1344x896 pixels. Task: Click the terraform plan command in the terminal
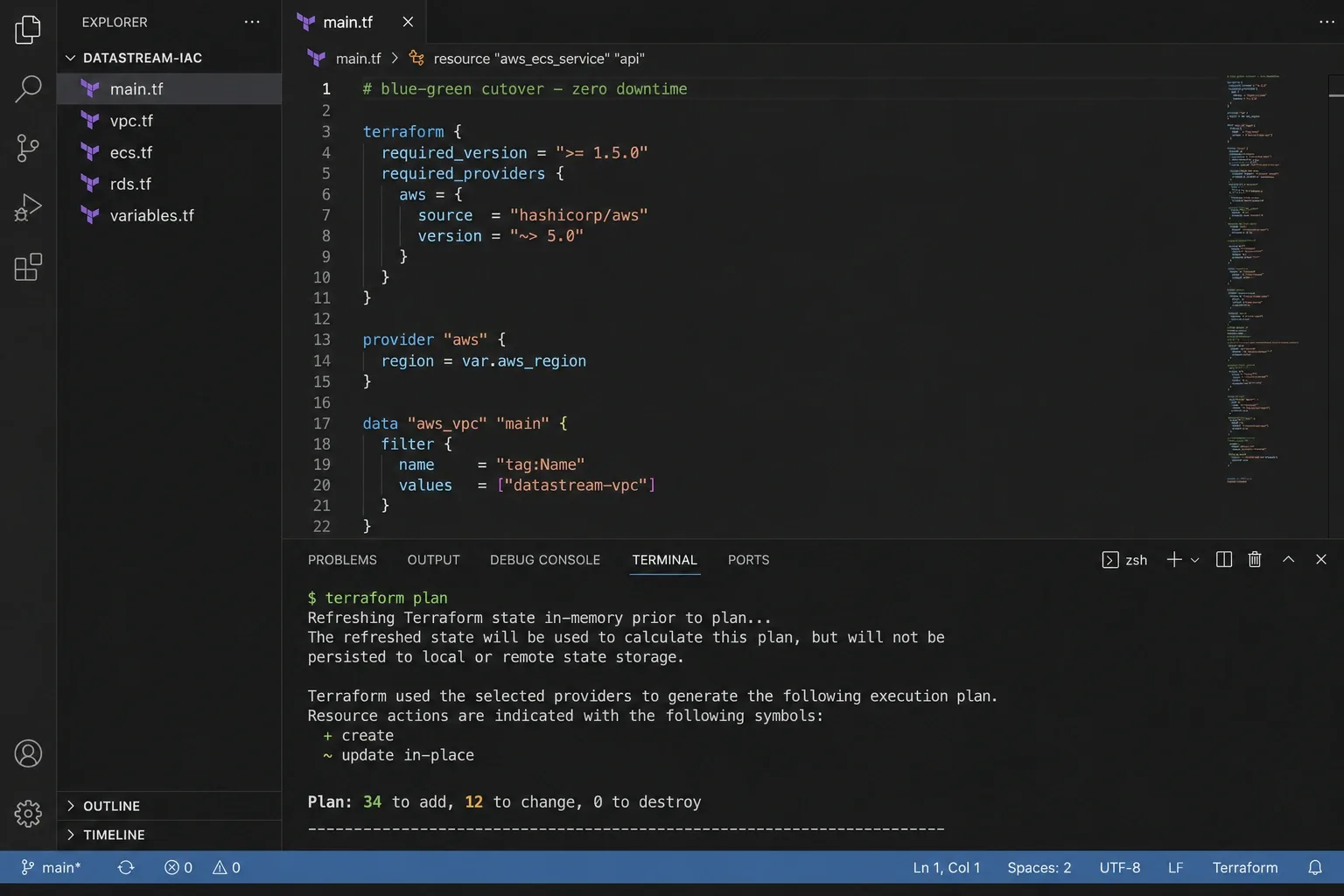pyautogui.click(x=387, y=598)
